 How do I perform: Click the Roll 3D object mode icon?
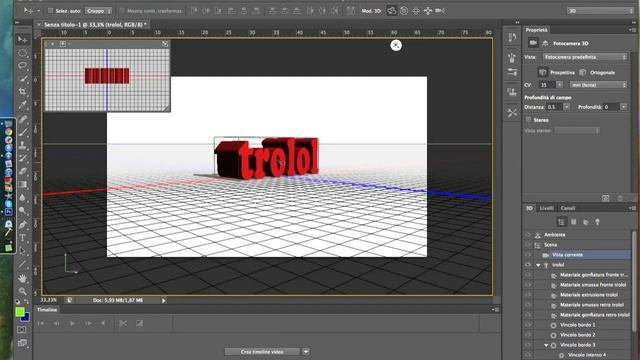pos(404,11)
